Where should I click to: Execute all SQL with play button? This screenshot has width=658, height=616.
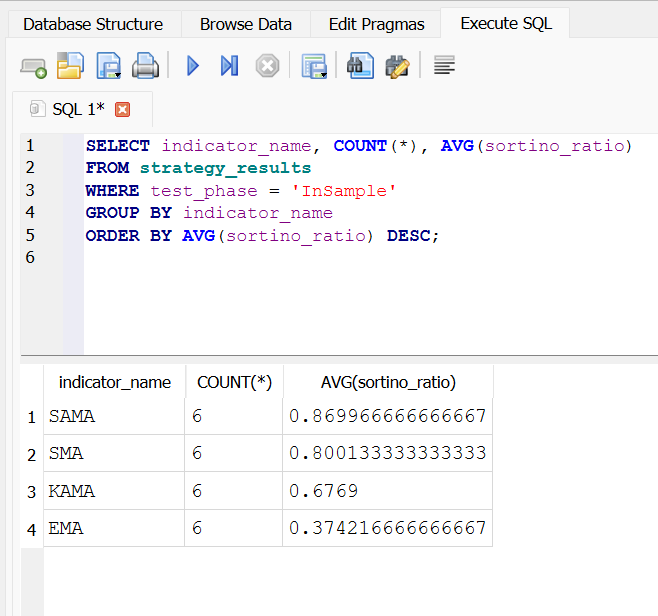point(193,66)
